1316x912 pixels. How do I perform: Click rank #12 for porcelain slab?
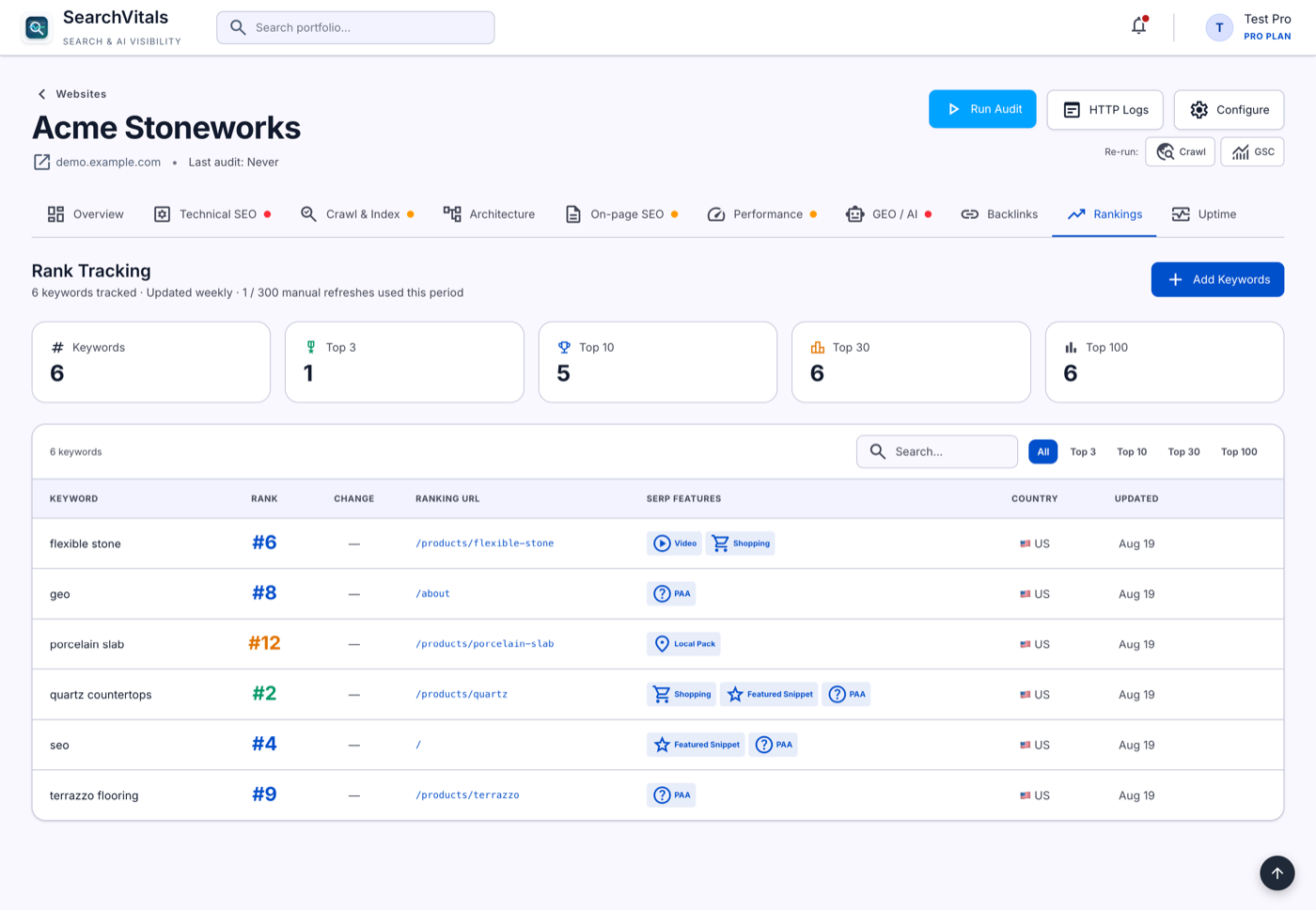coord(264,643)
